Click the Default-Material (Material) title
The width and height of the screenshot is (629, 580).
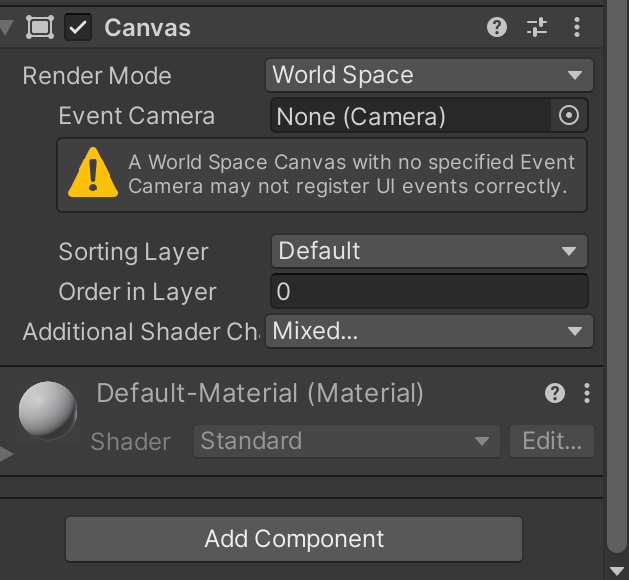pos(260,393)
